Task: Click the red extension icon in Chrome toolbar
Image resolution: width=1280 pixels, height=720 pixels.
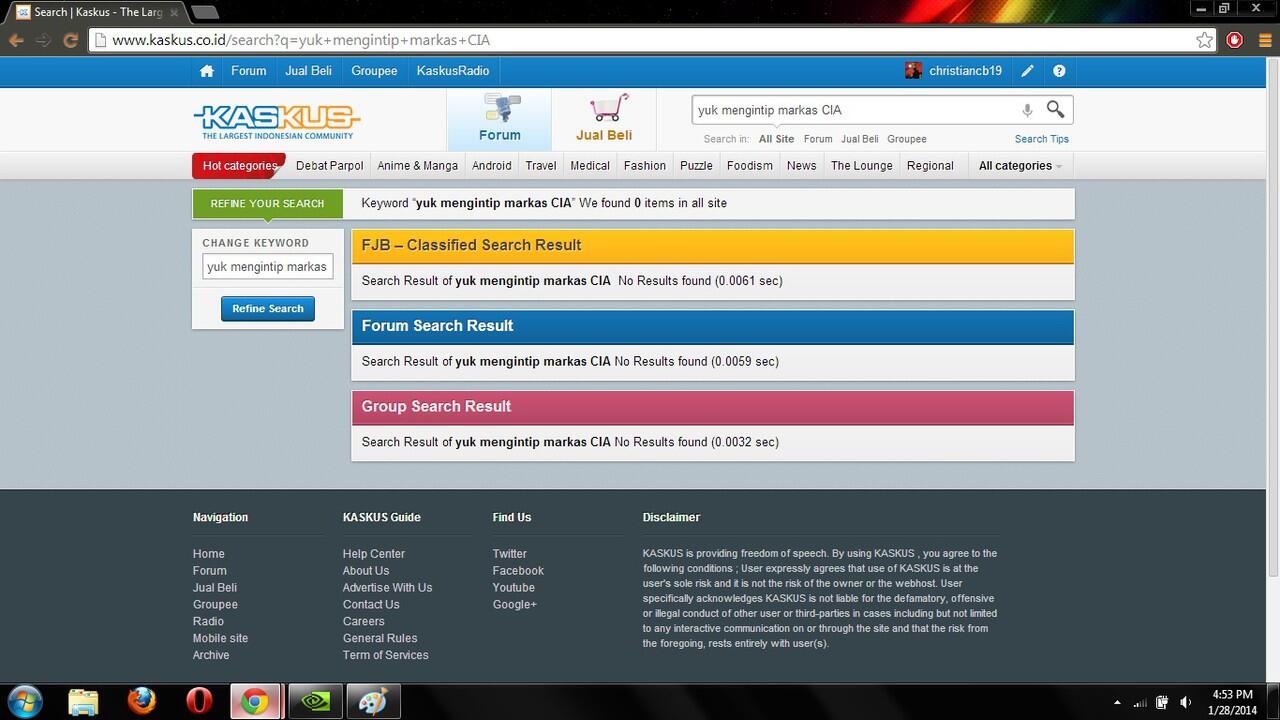Action: pos(1235,40)
